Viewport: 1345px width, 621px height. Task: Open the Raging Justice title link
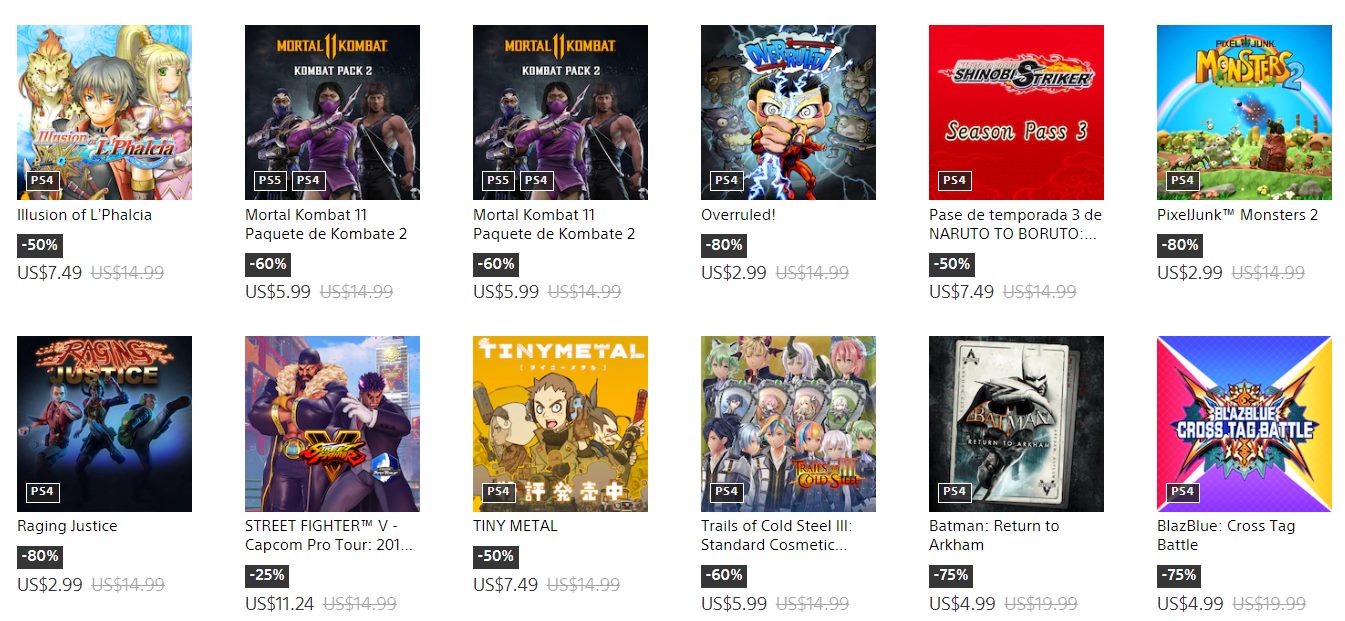(67, 526)
